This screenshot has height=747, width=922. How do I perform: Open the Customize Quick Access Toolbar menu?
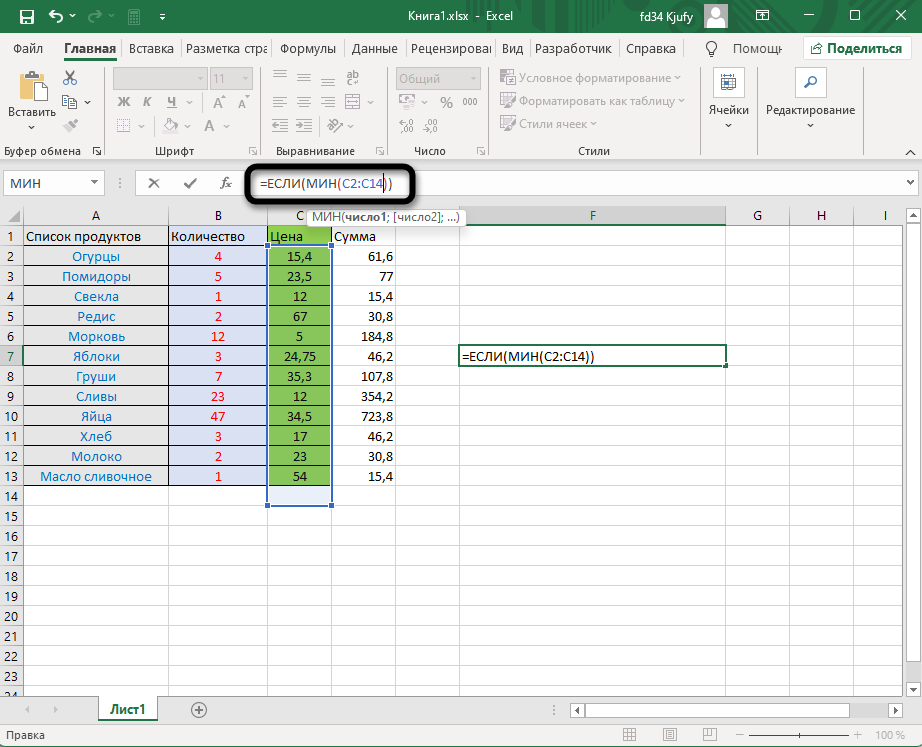coord(162,17)
